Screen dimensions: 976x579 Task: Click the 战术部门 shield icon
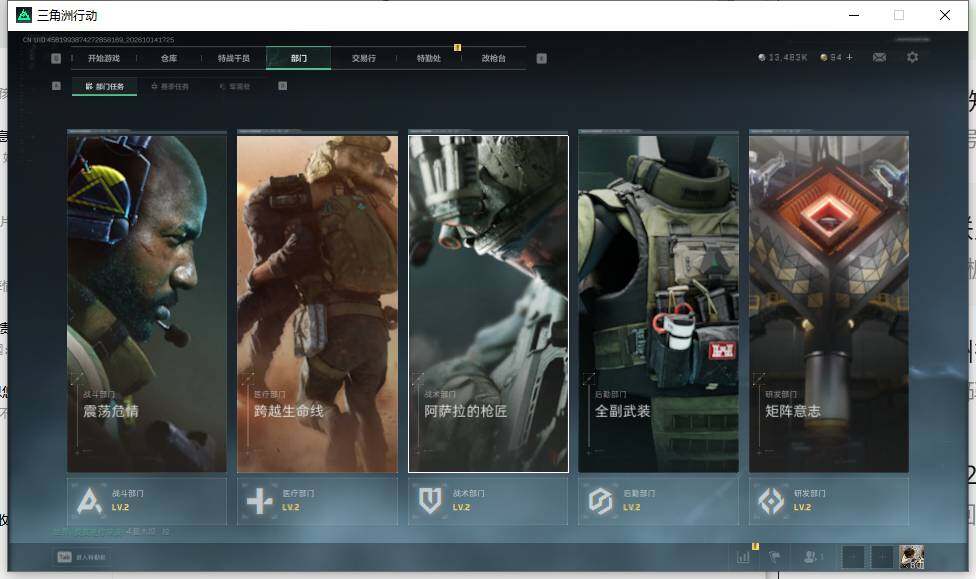click(x=430, y=501)
